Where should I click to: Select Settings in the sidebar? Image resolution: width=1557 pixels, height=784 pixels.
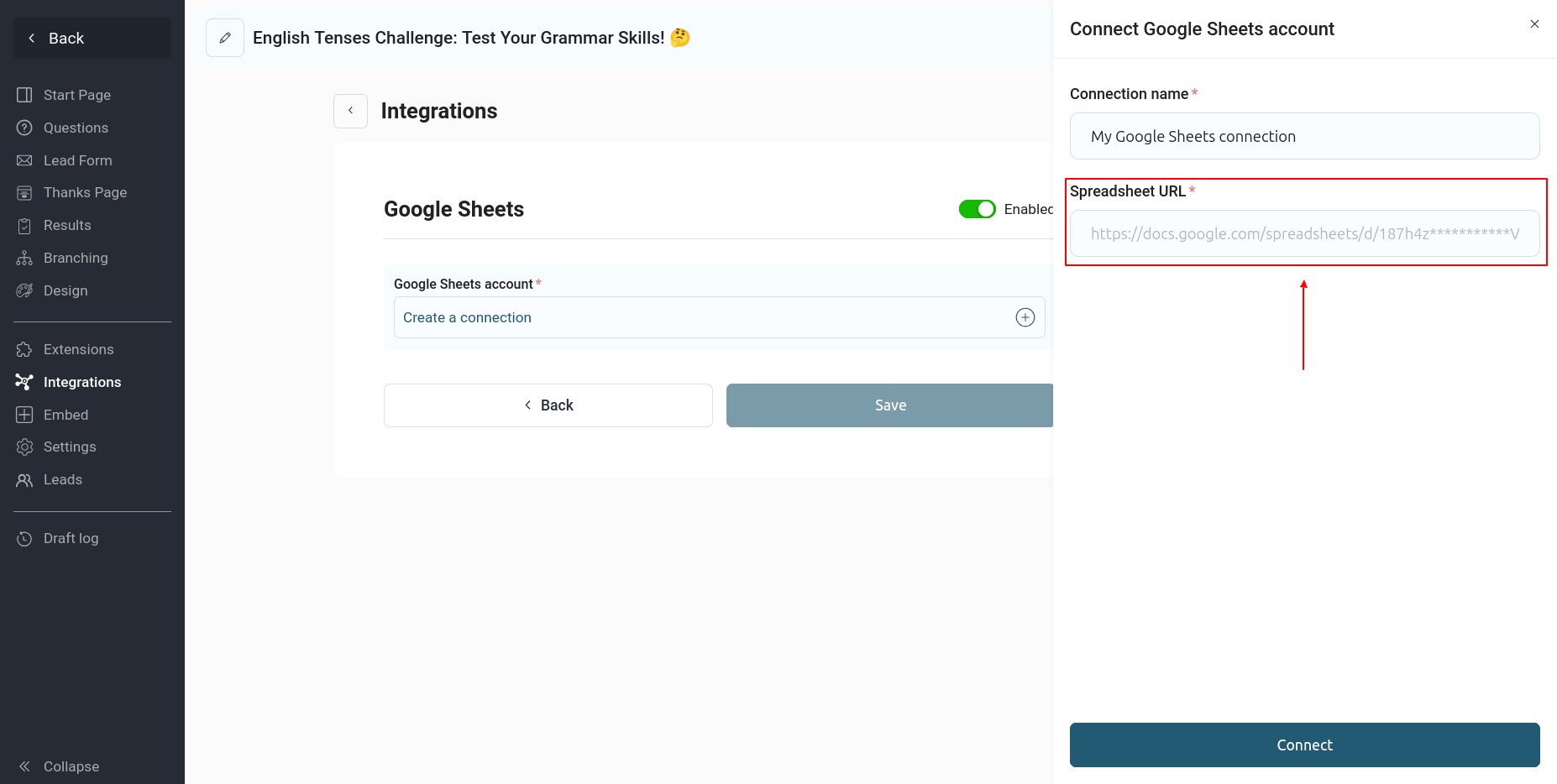70,447
